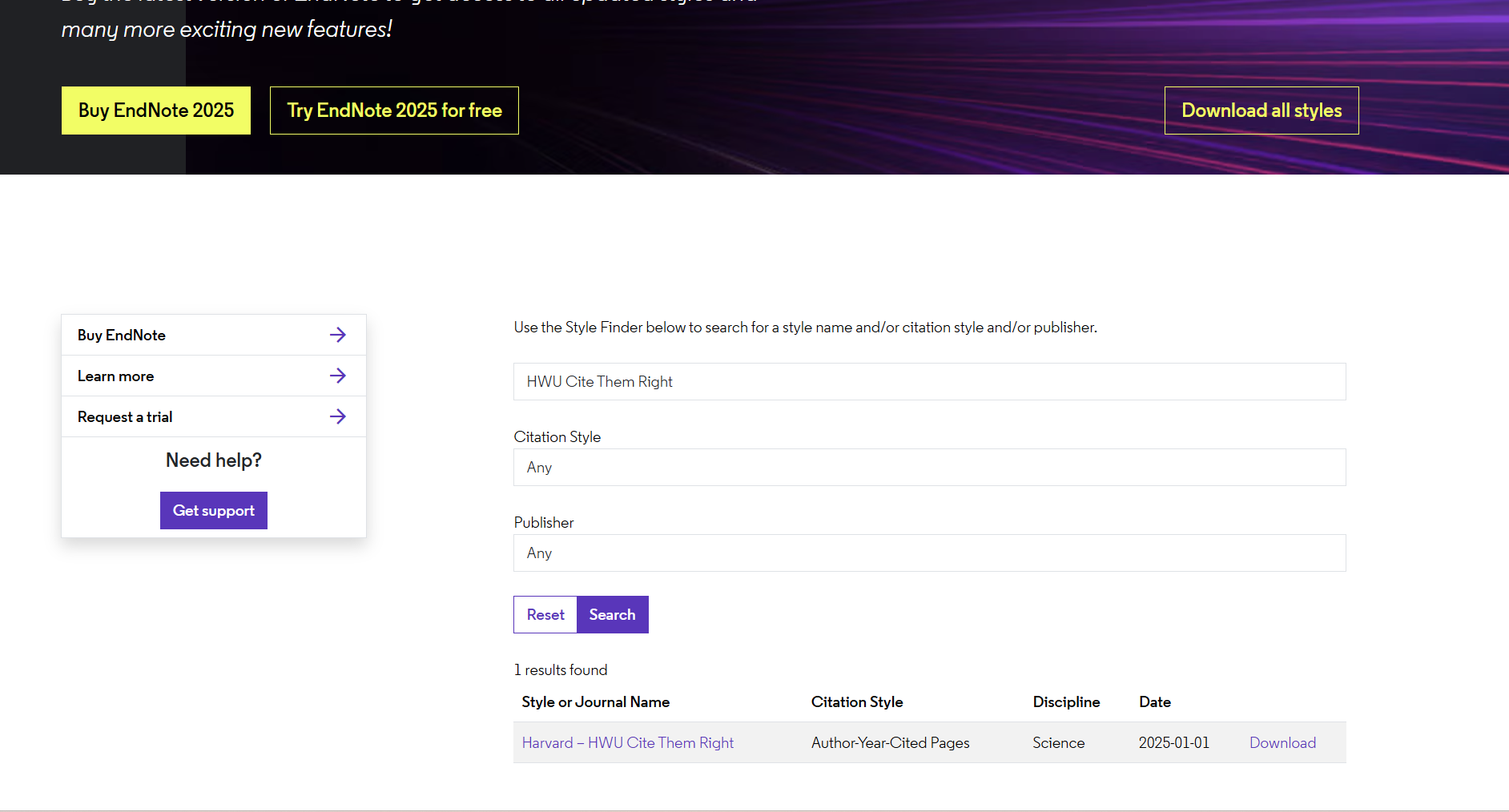The height and width of the screenshot is (812, 1509).
Task: Click Try EndNote 2025 for free
Action: [x=394, y=111]
